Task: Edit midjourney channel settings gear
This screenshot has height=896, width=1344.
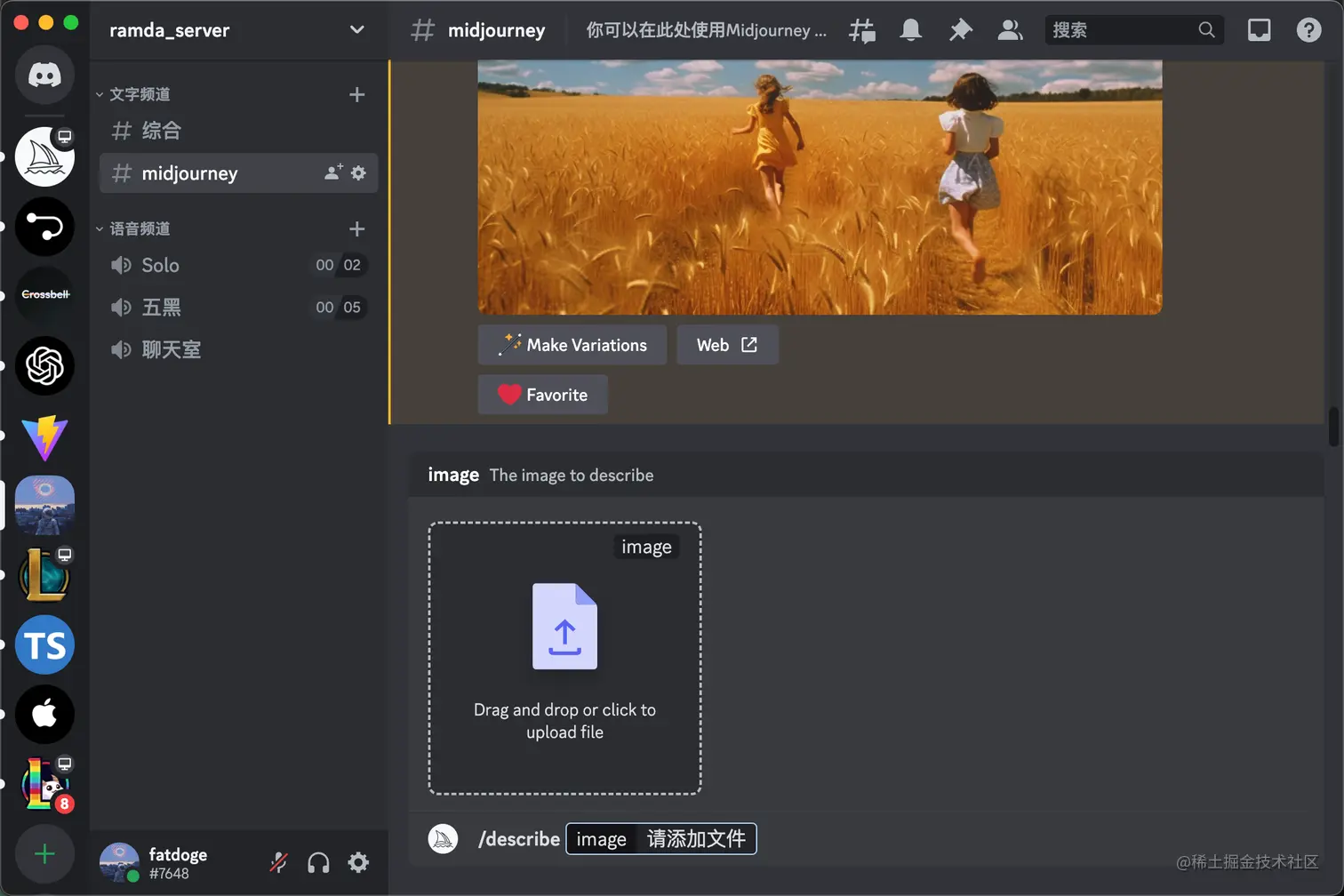Action: (x=358, y=172)
